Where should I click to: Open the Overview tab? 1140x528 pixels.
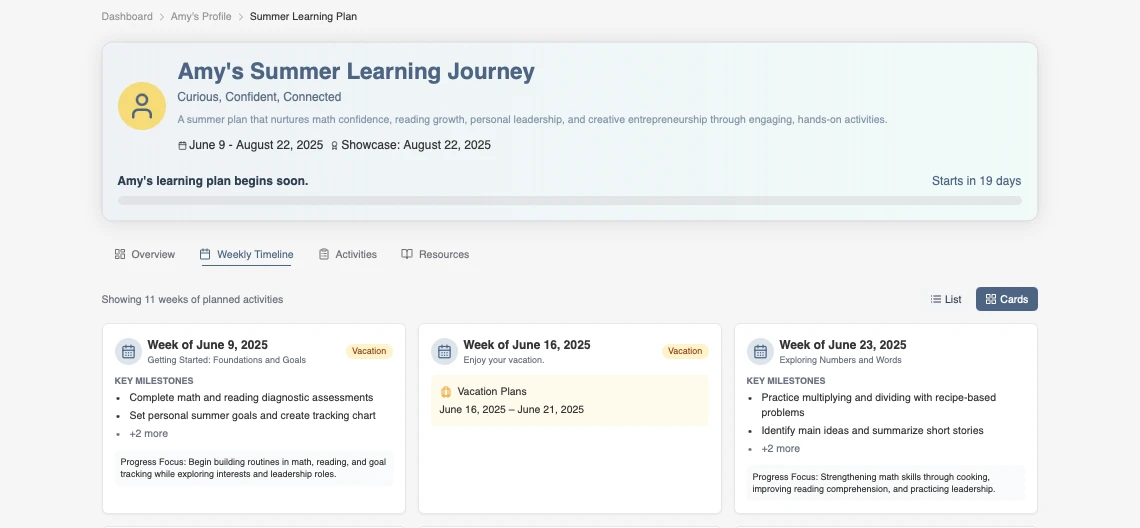point(145,254)
